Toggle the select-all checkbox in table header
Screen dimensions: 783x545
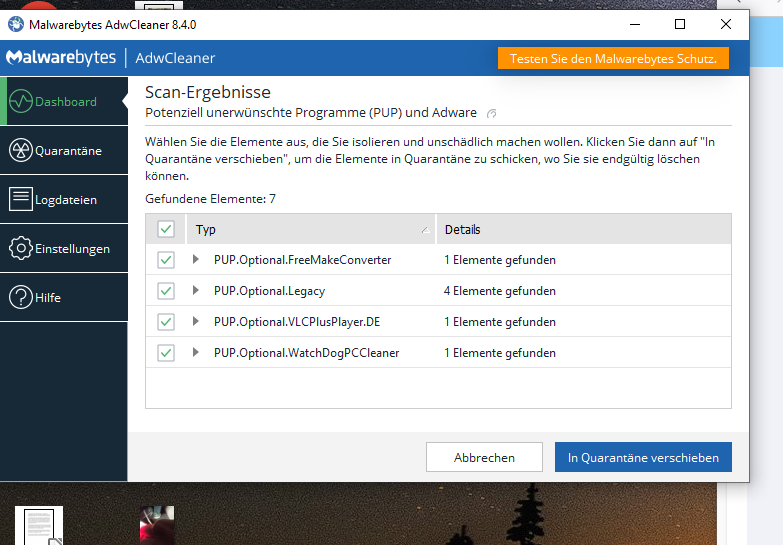[166, 229]
